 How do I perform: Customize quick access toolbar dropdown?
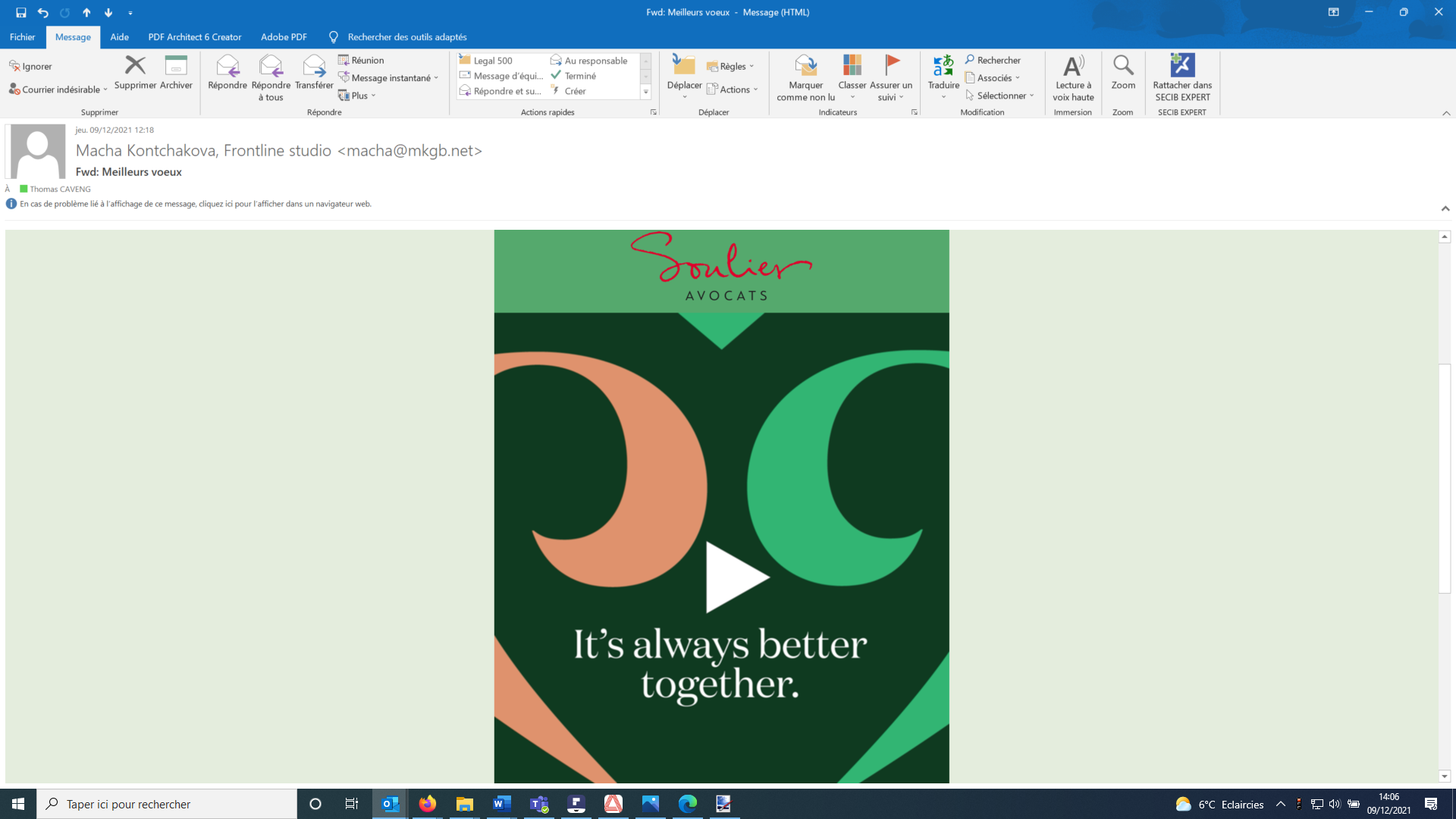130,13
